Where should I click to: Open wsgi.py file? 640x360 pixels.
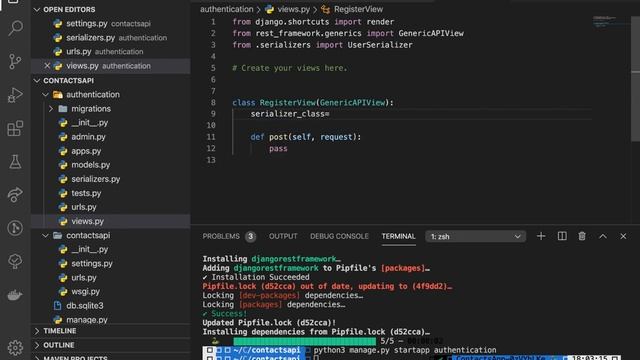point(110,292)
